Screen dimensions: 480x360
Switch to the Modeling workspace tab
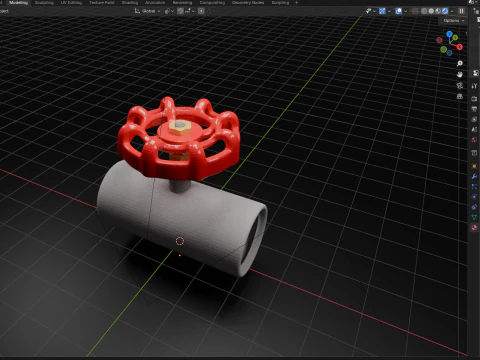19,3
